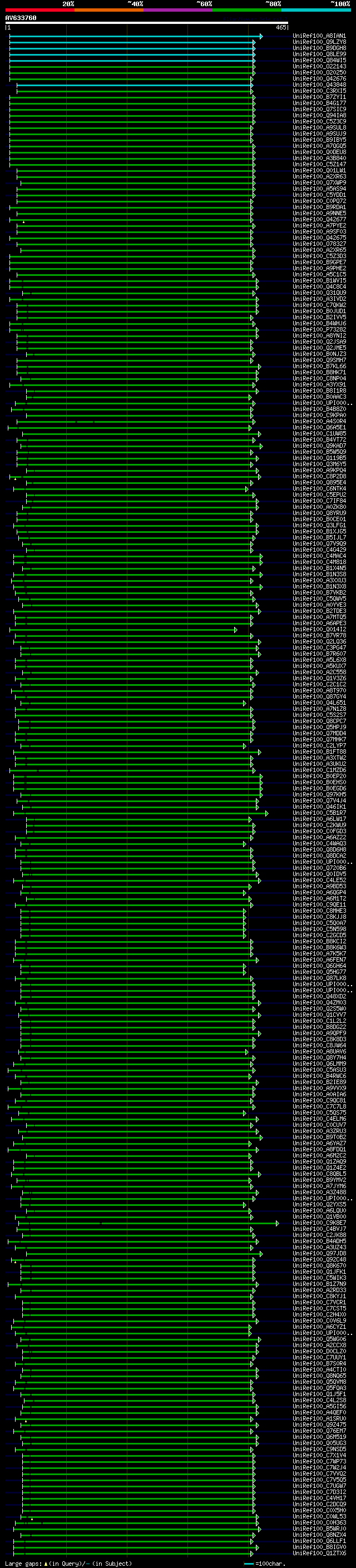Image resolution: width=356 pixels, height=1568 pixels.
Task: Select hit UniRef100_B4G177
Action: 319,103
